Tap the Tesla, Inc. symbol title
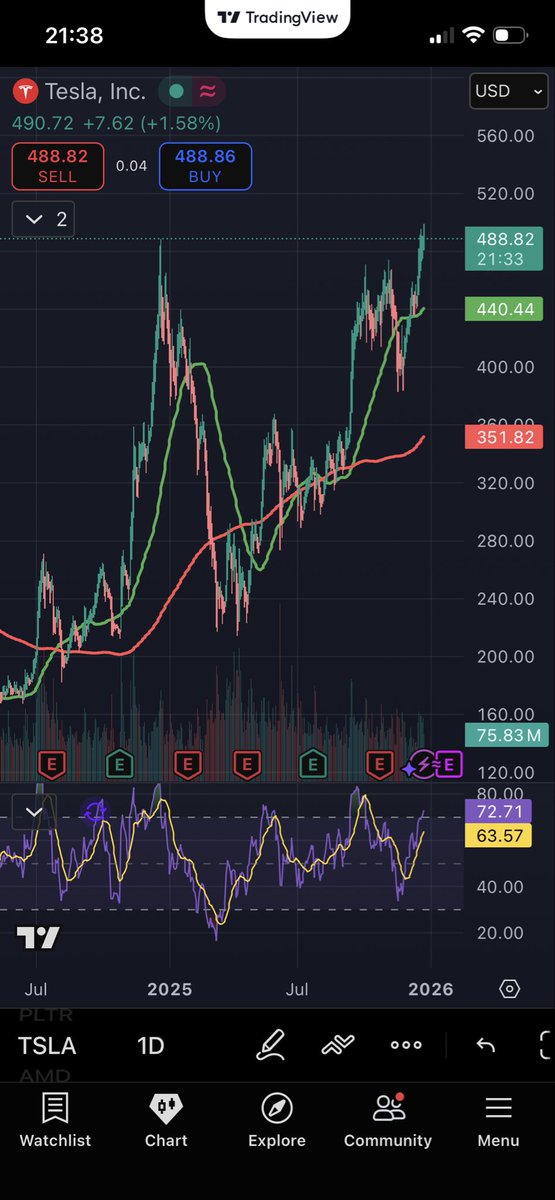Viewport: 555px width, 1200px height. click(x=93, y=91)
